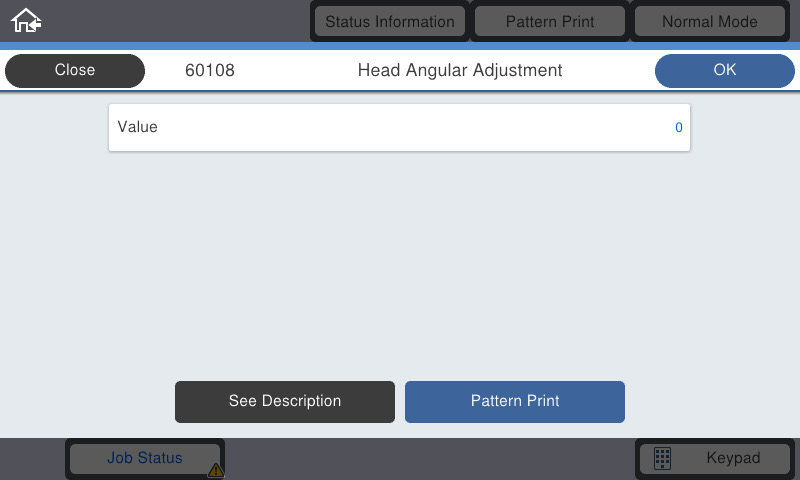This screenshot has height=480, width=800.
Task: Show the Keypad
Action: tap(714, 458)
